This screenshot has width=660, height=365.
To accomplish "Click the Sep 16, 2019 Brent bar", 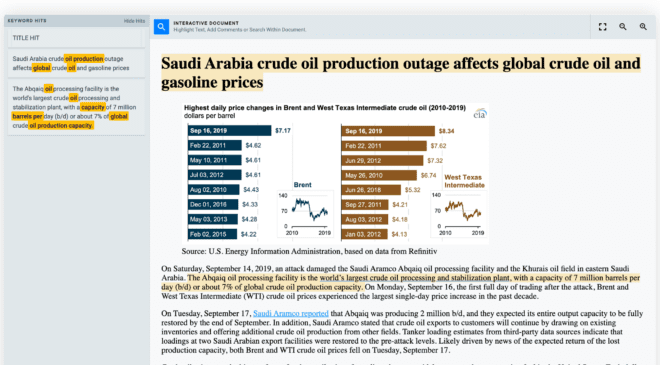I will (x=229, y=131).
